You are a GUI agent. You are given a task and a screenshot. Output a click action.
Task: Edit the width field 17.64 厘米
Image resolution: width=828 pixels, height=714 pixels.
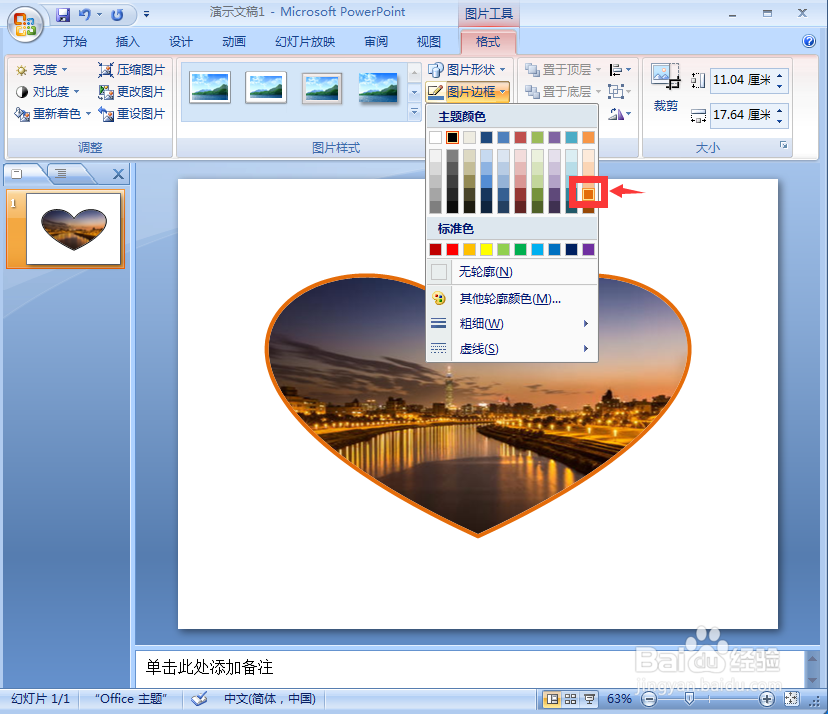pos(741,115)
